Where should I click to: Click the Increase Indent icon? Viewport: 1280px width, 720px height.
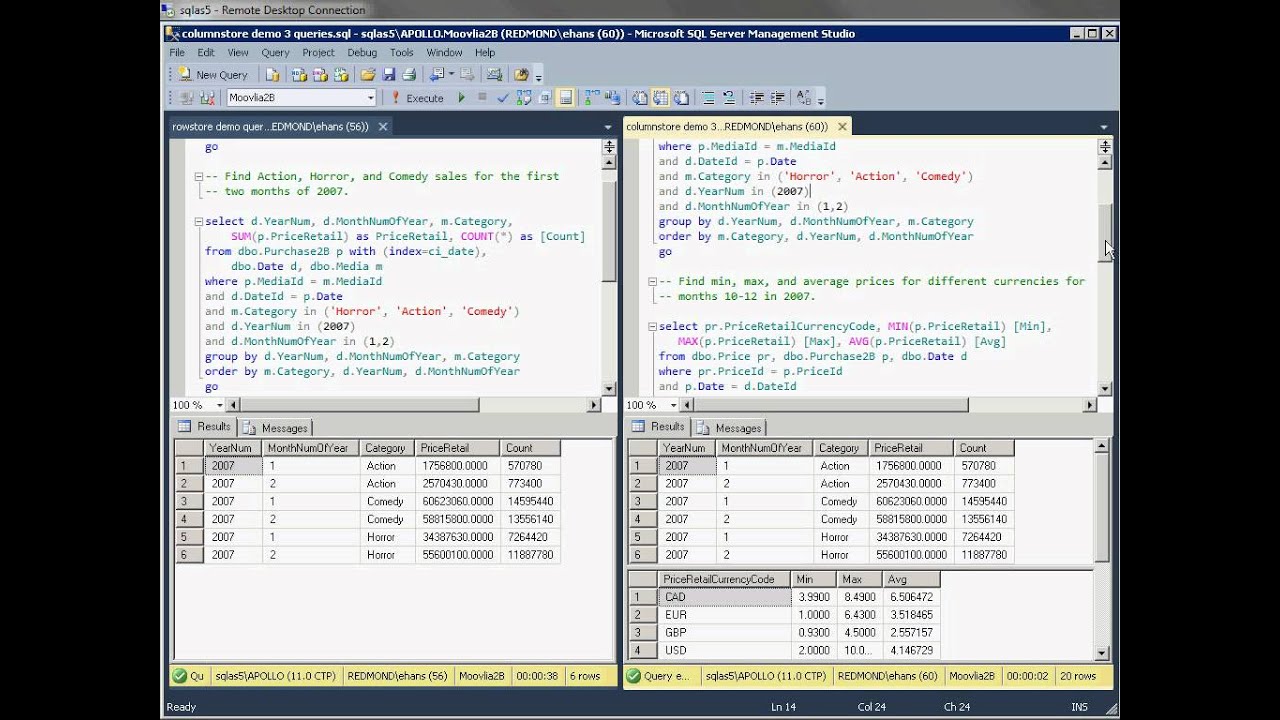(x=777, y=98)
